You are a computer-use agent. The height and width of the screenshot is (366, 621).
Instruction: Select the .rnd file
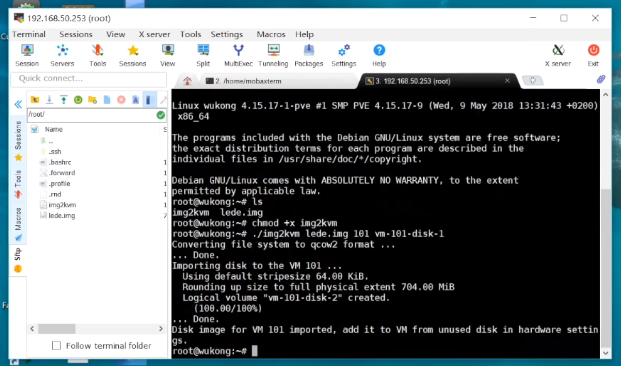click(x=55, y=194)
